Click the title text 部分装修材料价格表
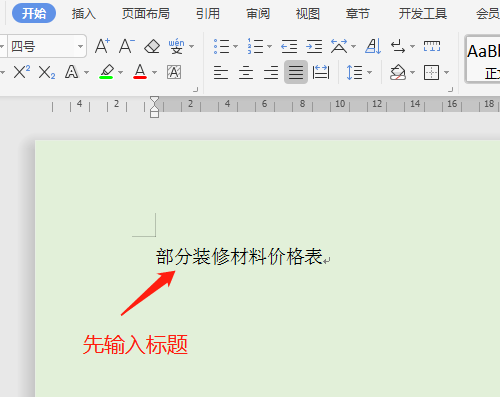 pos(239,257)
